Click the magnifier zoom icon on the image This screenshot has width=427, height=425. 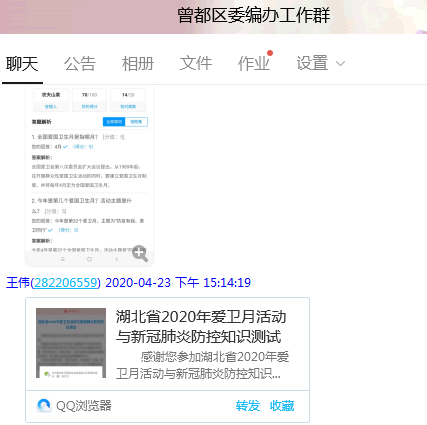pyautogui.click(x=140, y=253)
